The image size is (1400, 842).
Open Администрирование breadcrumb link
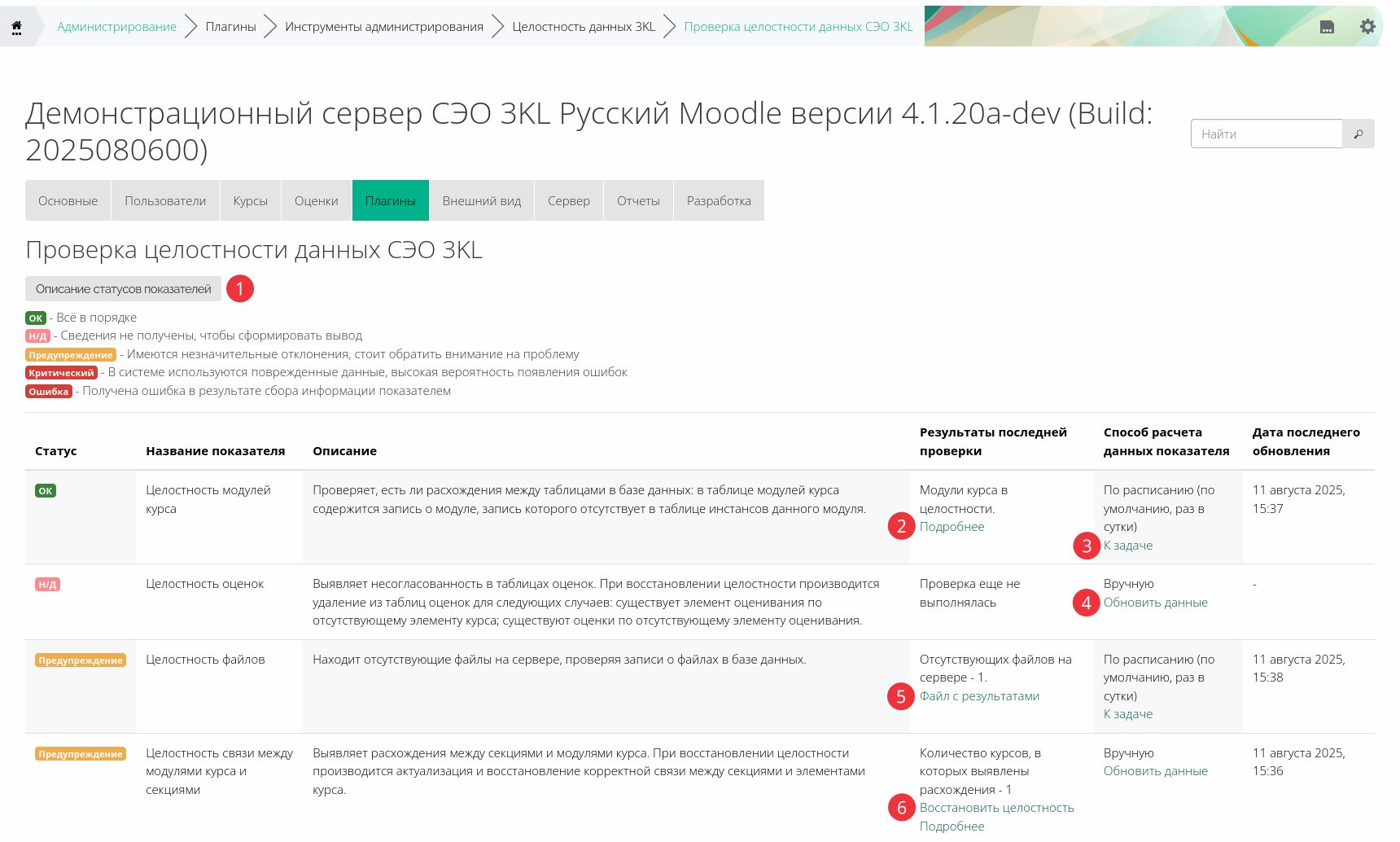116,27
